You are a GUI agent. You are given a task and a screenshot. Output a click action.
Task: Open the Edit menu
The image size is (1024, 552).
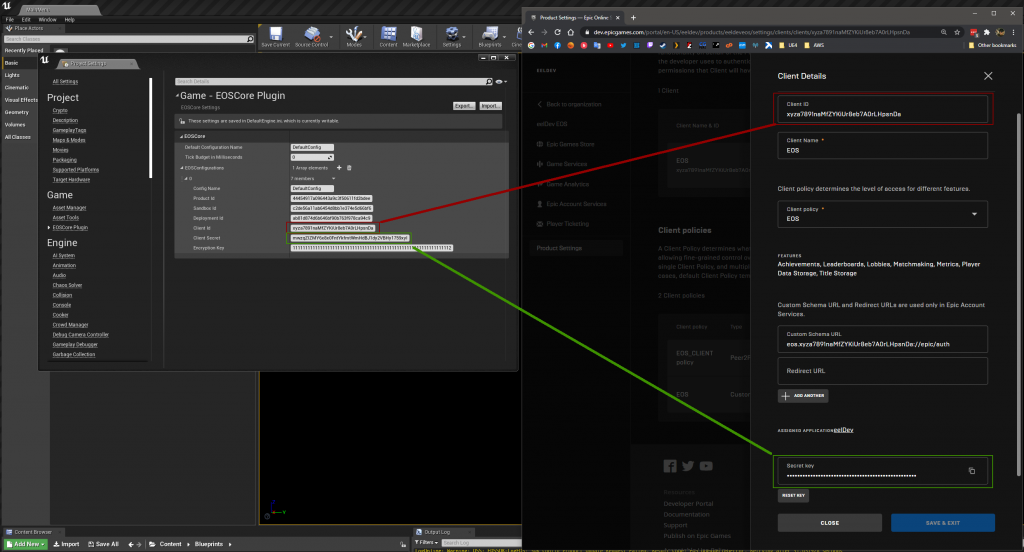[26, 20]
